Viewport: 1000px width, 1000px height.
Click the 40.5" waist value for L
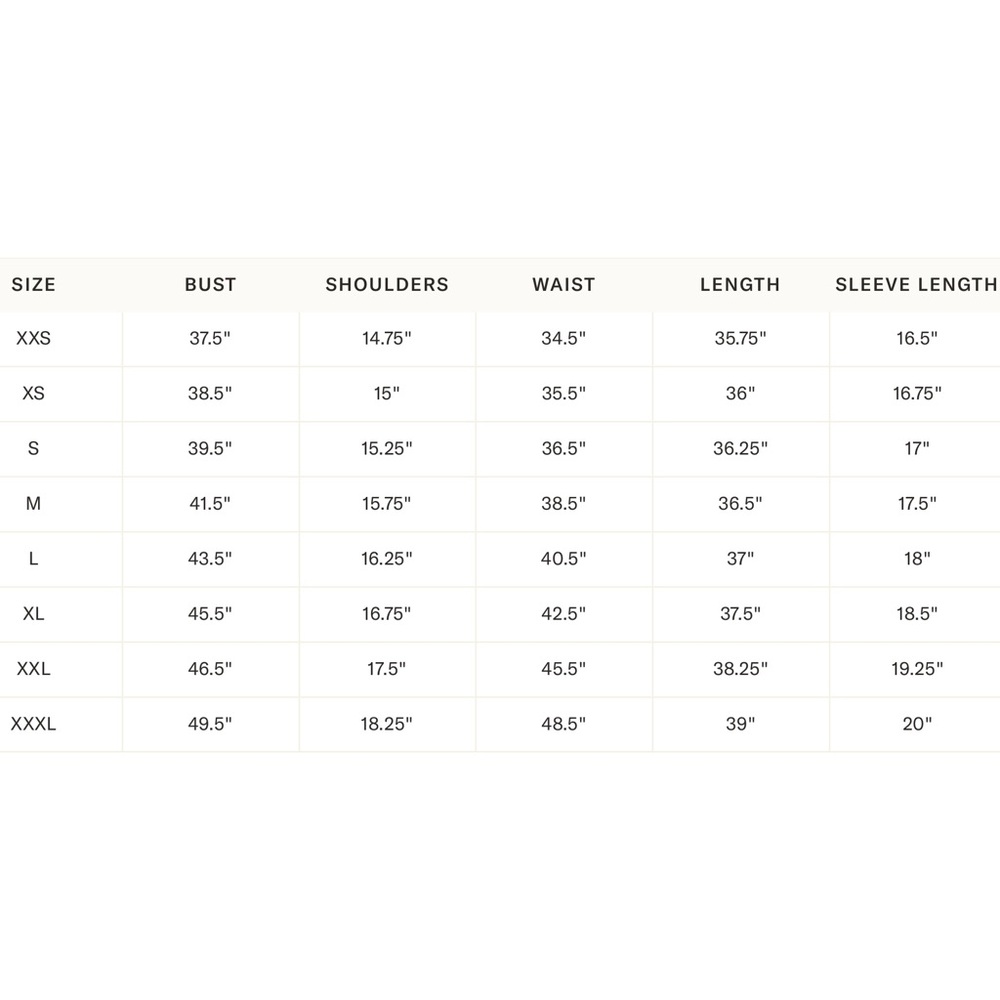point(563,559)
